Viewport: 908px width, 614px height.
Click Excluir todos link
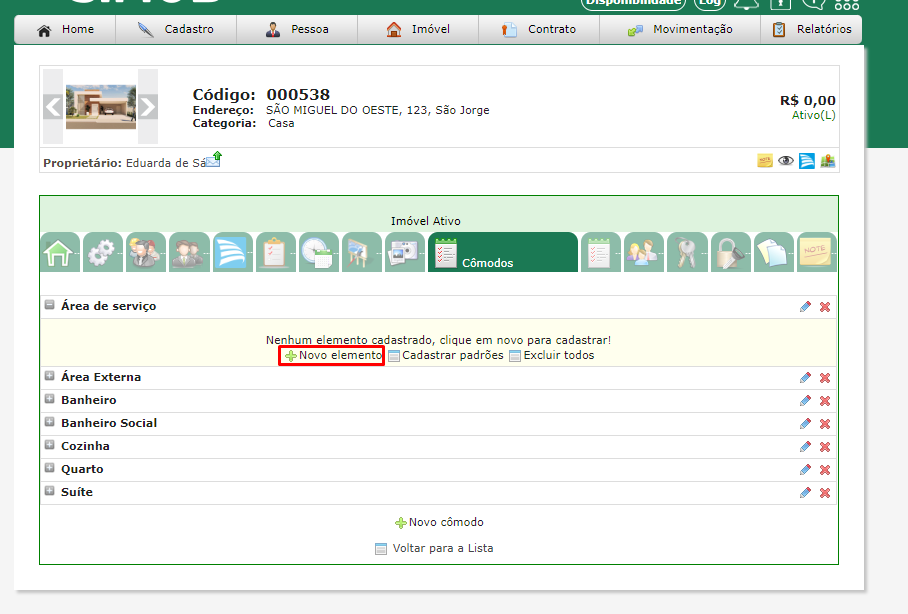pyautogui.click(x=552, y=355)
